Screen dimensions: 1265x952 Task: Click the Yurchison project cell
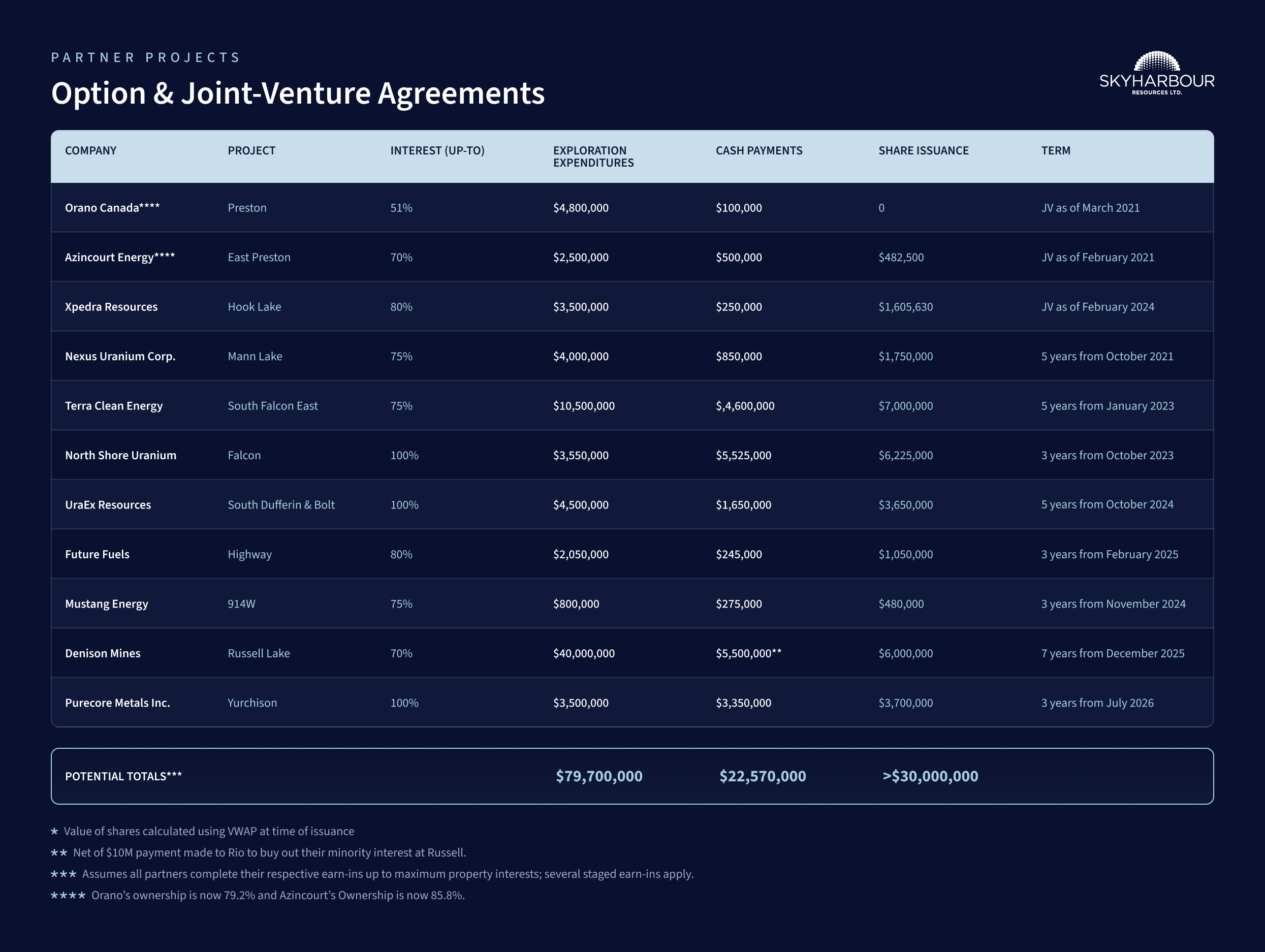[x=251, y=703]
